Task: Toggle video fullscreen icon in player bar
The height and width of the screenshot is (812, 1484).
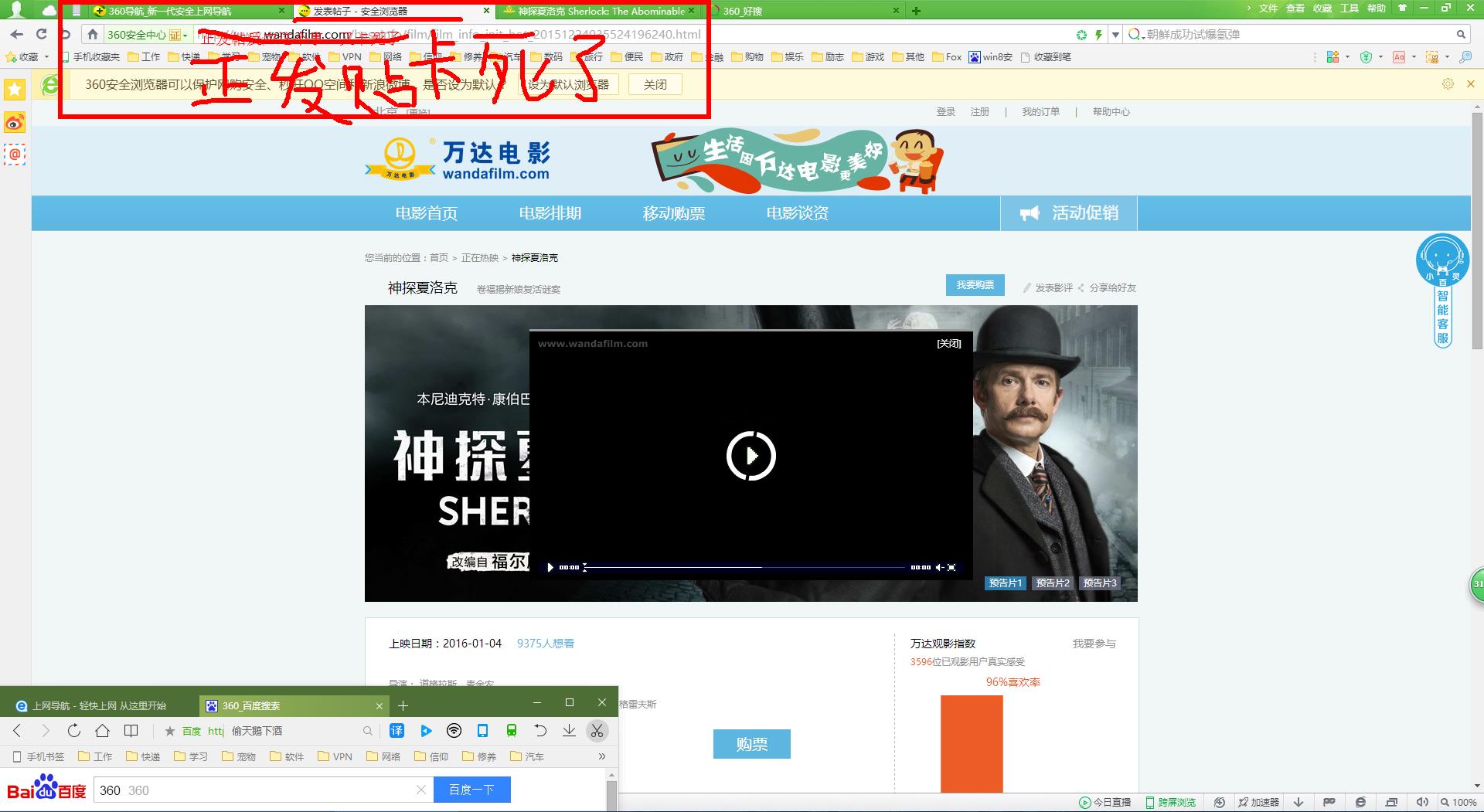Action: (x=951, y=567)
